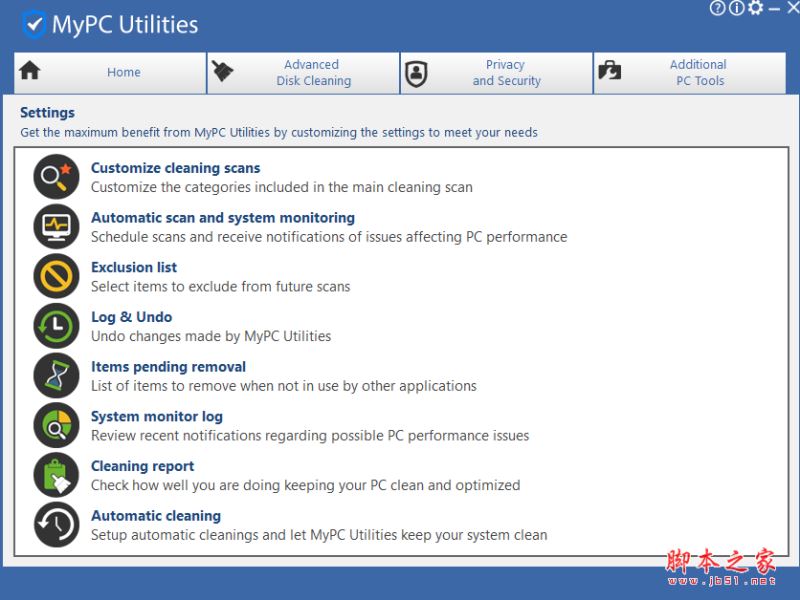
Task: Switch to Advanced Disk Cleaning tab
Action: click(304, 72)
